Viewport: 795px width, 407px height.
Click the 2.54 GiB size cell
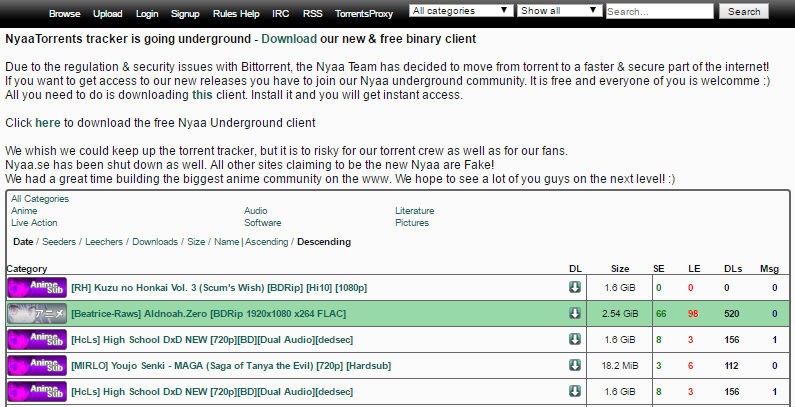[x=620, y=314]
